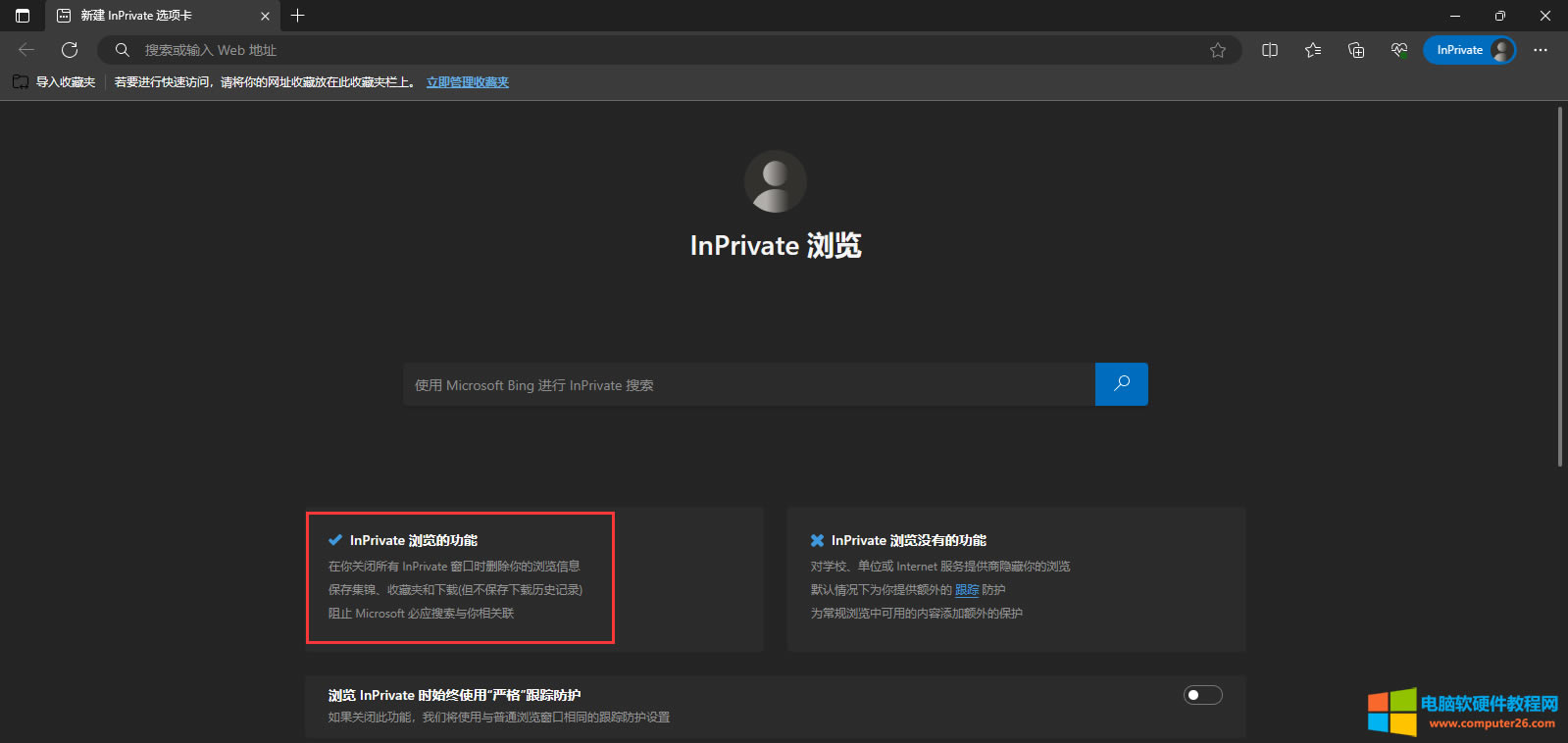
Task: Click the page's vertical scrollbar
Action: point(1560,286)
